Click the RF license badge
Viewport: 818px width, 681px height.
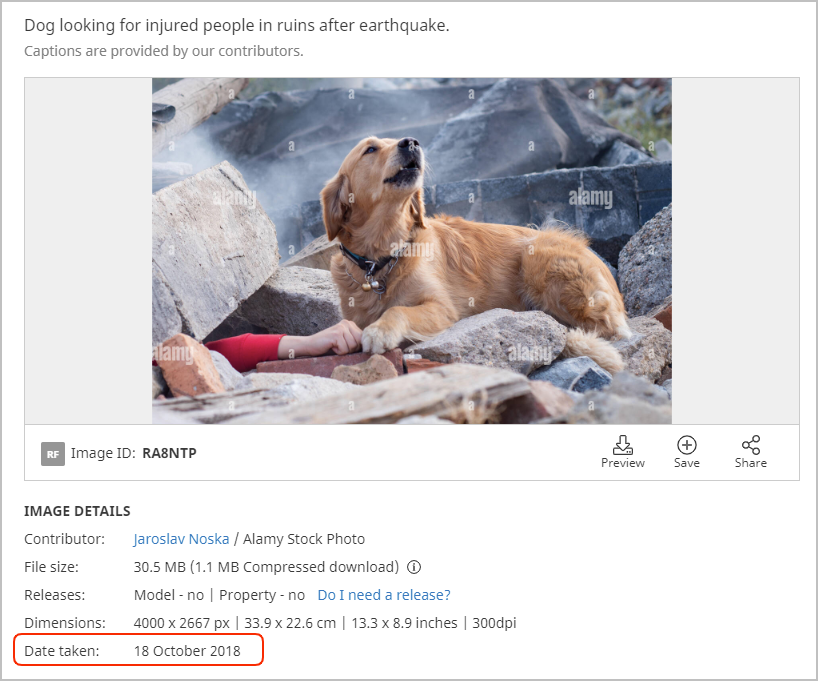(x=53, y=453)
